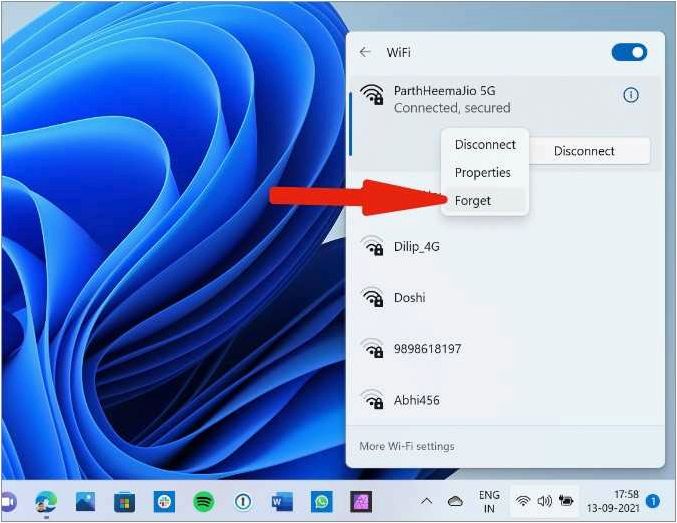
Task: Open WhatsApp from the taskbar
Action: [321, 502]
